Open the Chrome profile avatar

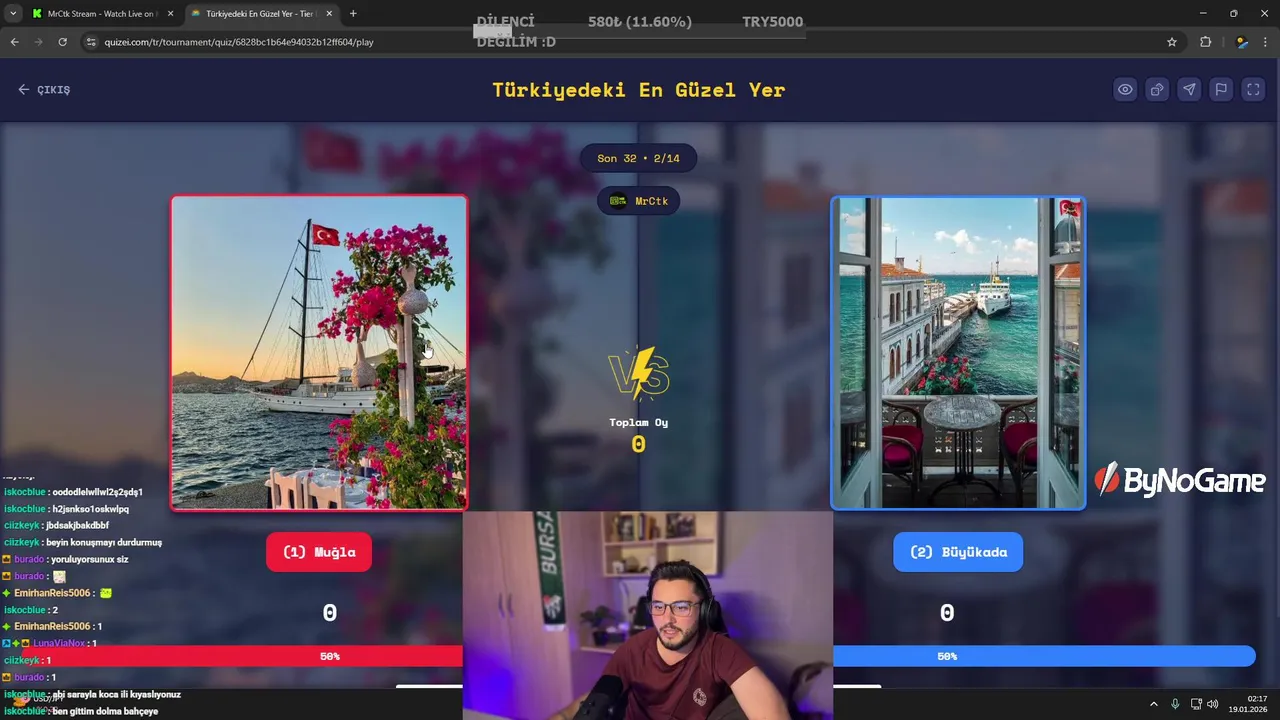click(x=1241, y=42)
